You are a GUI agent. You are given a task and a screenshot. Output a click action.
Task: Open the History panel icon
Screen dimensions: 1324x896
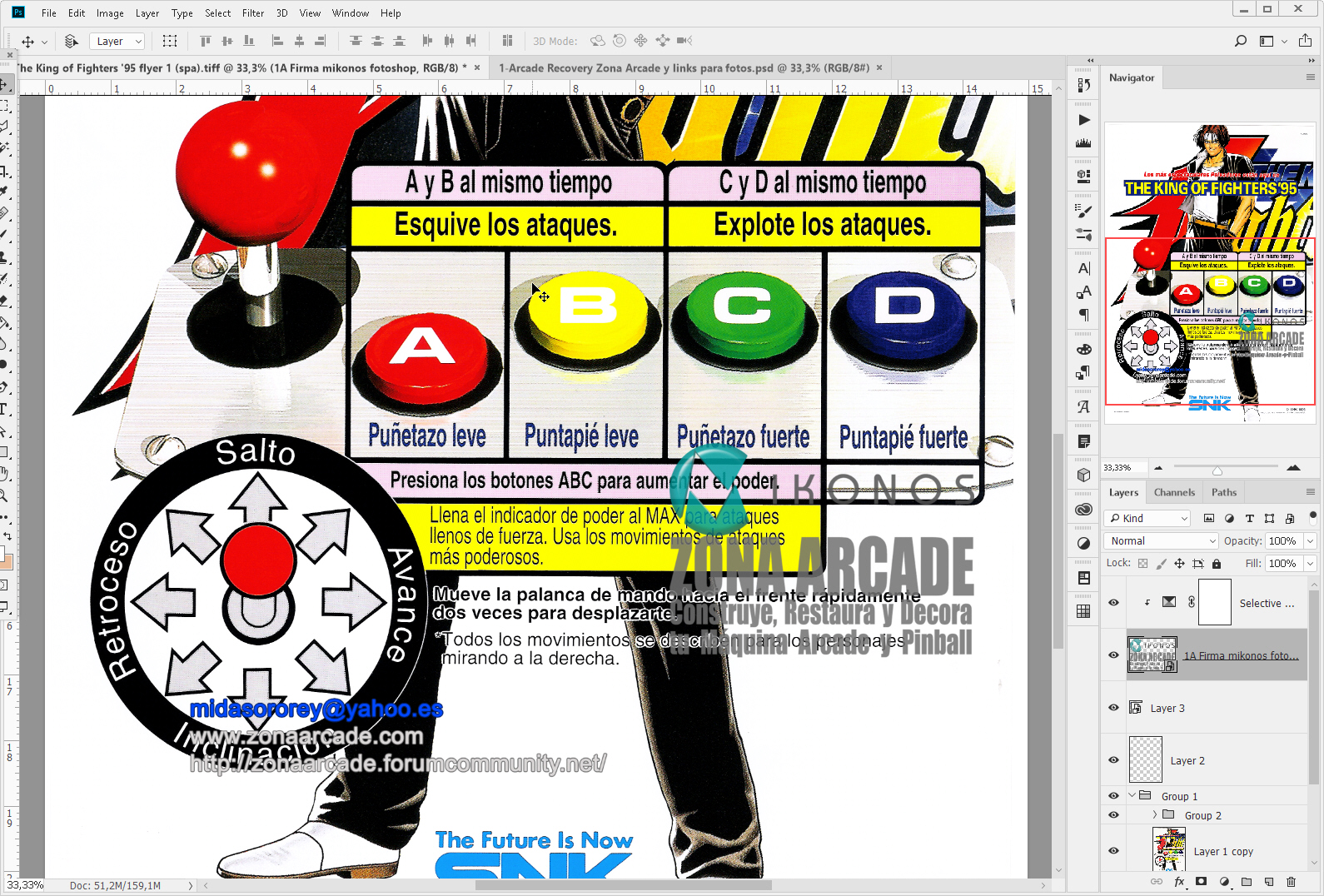tap(1083, 84)
